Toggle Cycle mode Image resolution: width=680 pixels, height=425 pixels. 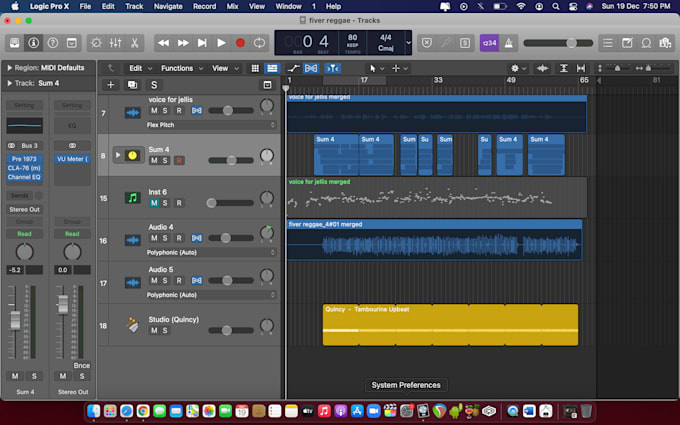[259, 43]
